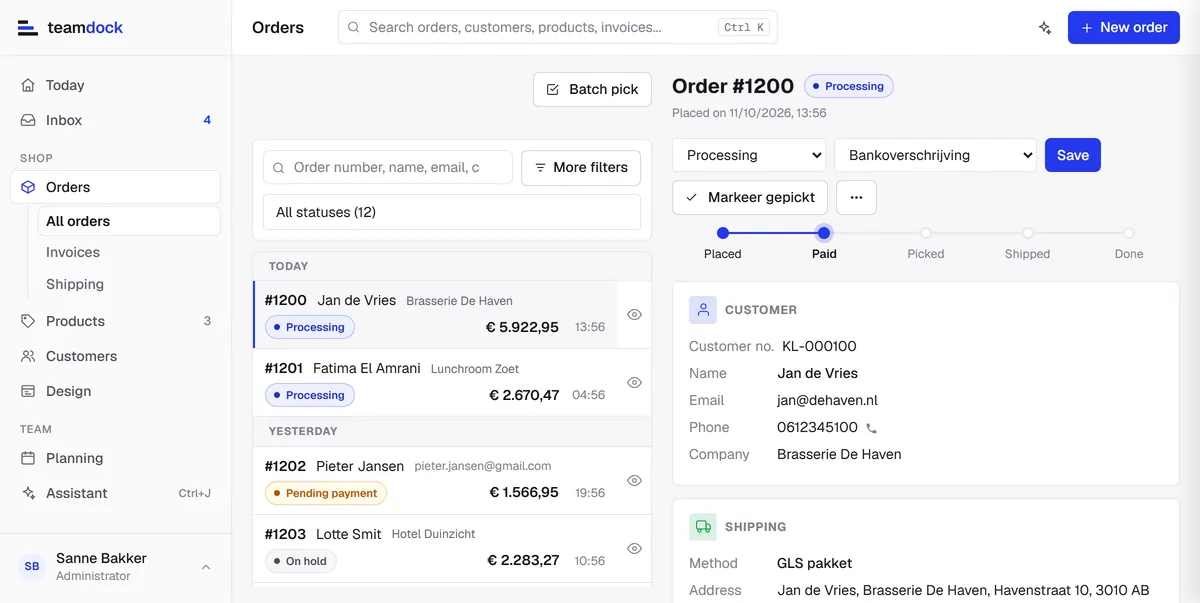Click the shipping truck icon
Screen dimensions: 1200x603
click(x=703, y=527)
